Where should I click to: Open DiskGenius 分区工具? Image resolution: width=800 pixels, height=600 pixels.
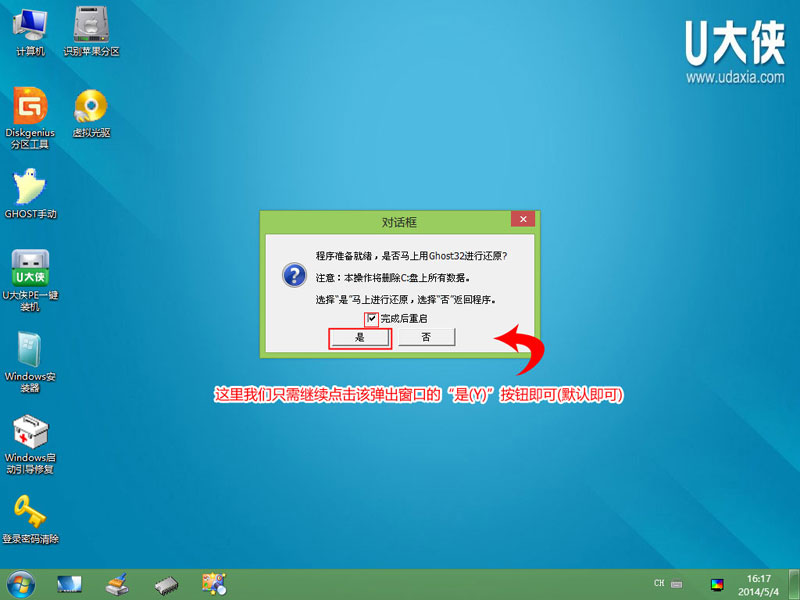[x=28, y=110]
